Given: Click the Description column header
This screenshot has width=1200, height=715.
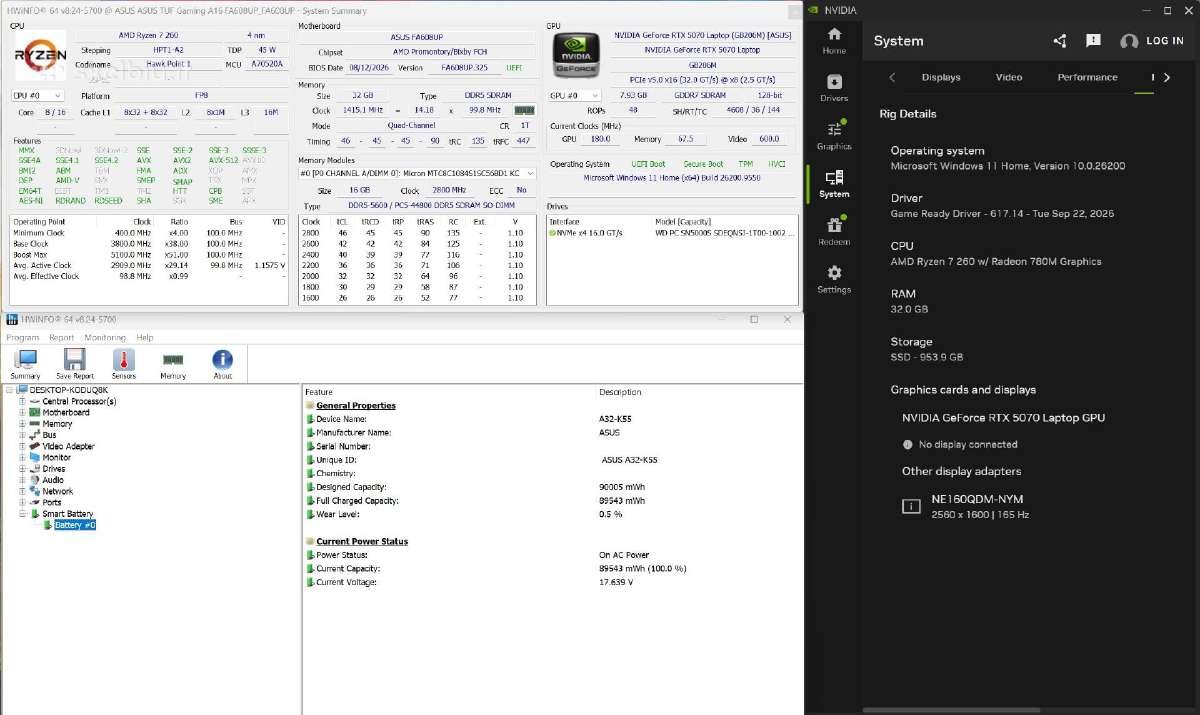Looking at the screenshot, I should click(620, 392).
